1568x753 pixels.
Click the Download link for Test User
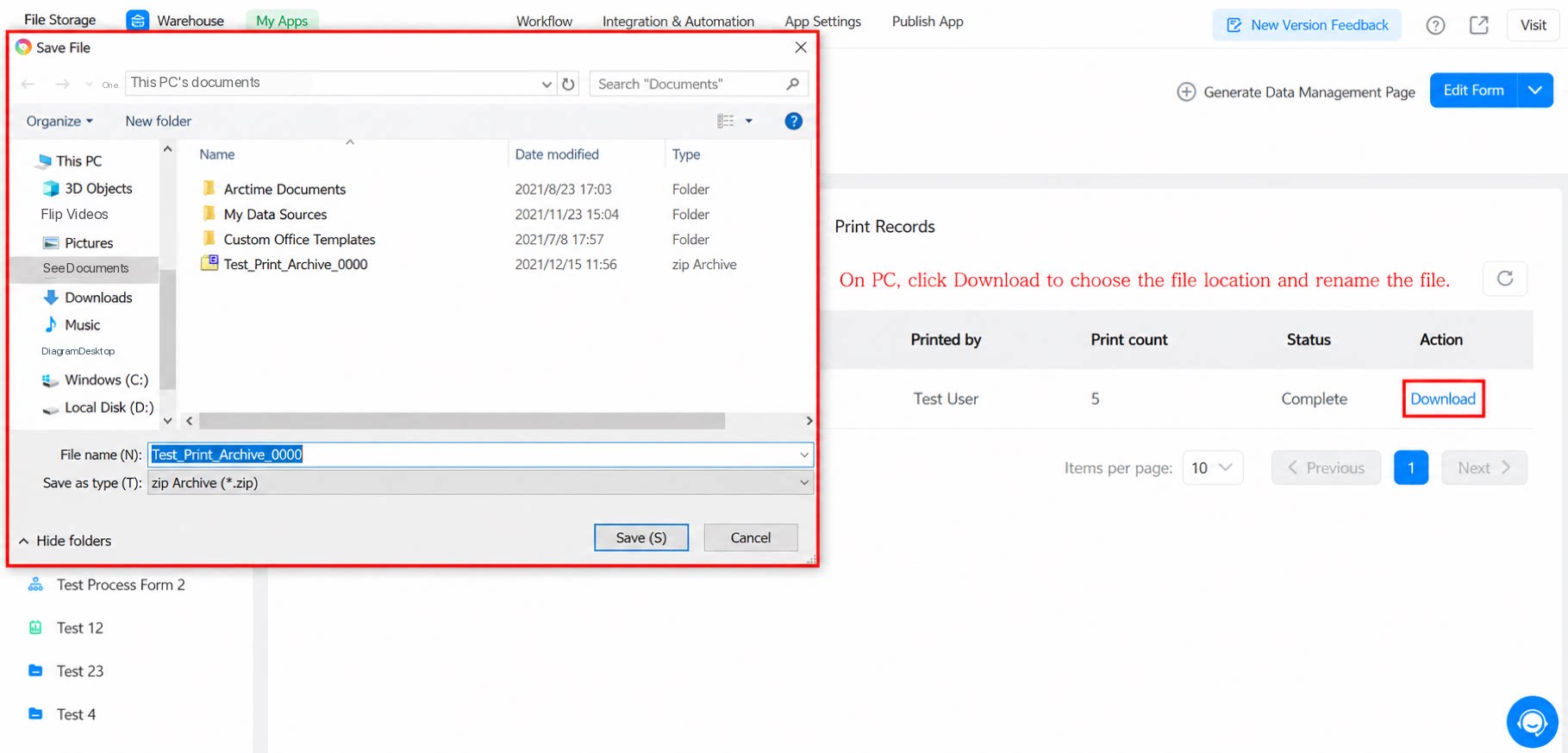point(1443,398)
